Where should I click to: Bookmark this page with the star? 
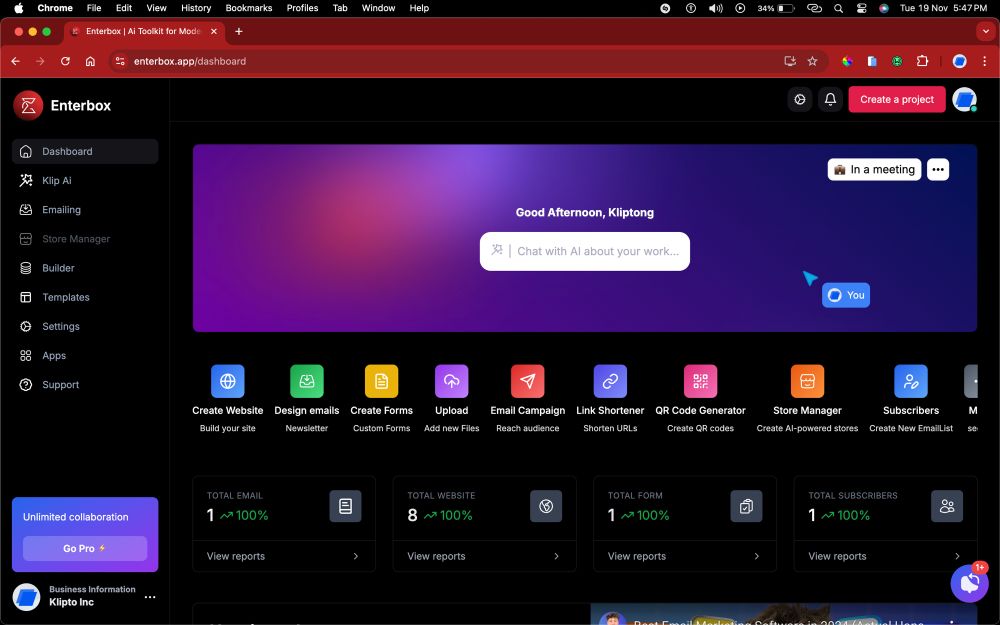(x=812, y=61)
